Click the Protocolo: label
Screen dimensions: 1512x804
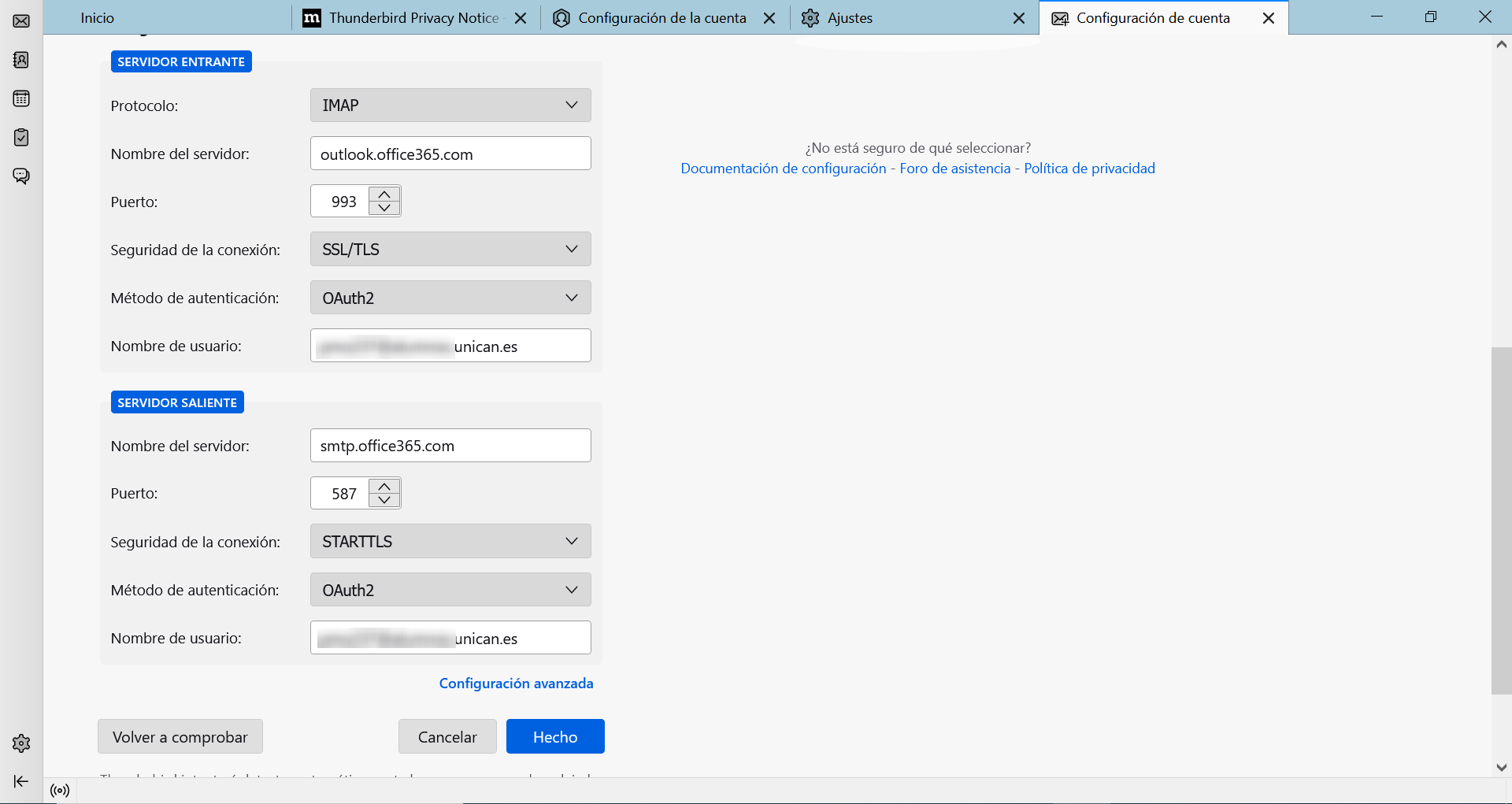144,106
